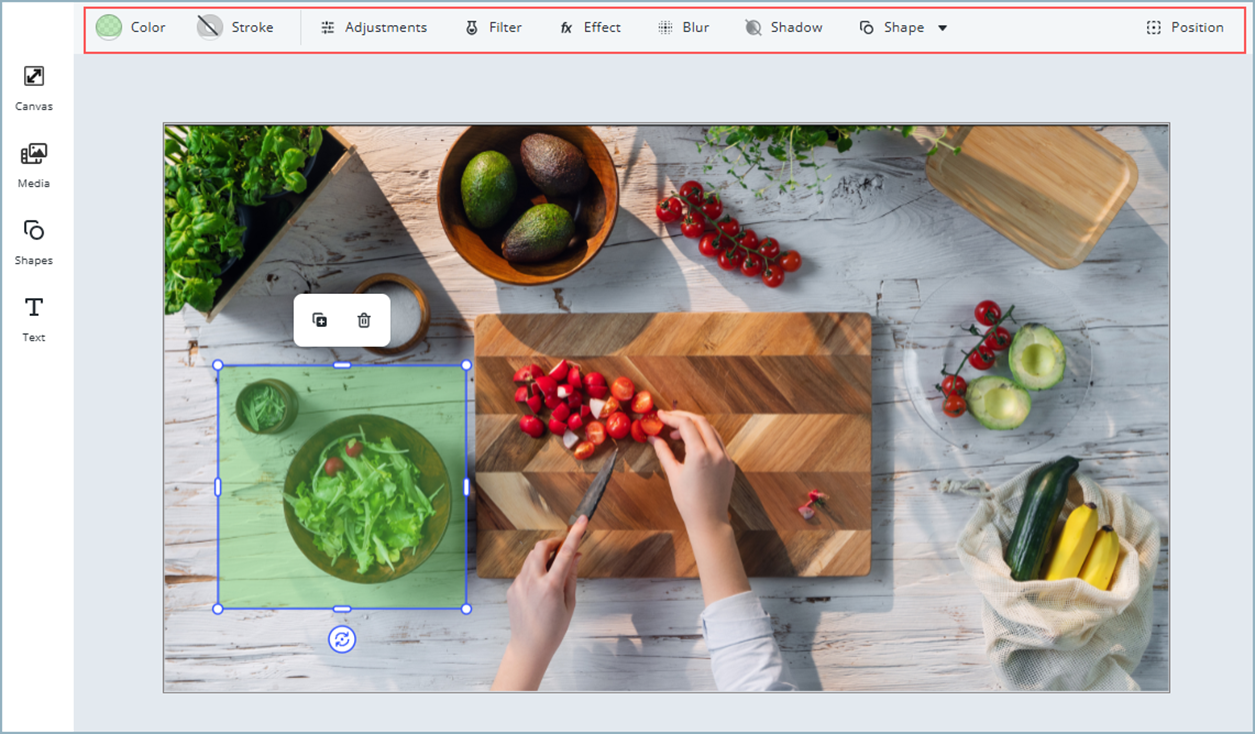Click the Shape label in toolbar
This screenshot has height=734, width=1255.
click(x=902, y=28)
